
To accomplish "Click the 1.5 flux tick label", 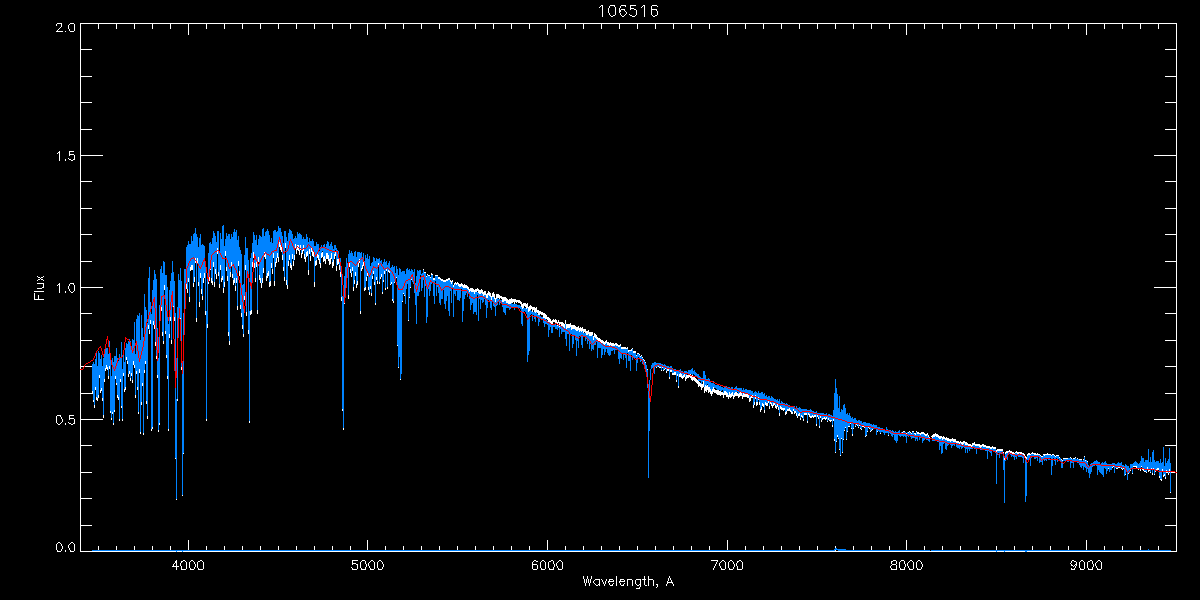I will pos(66,156).
